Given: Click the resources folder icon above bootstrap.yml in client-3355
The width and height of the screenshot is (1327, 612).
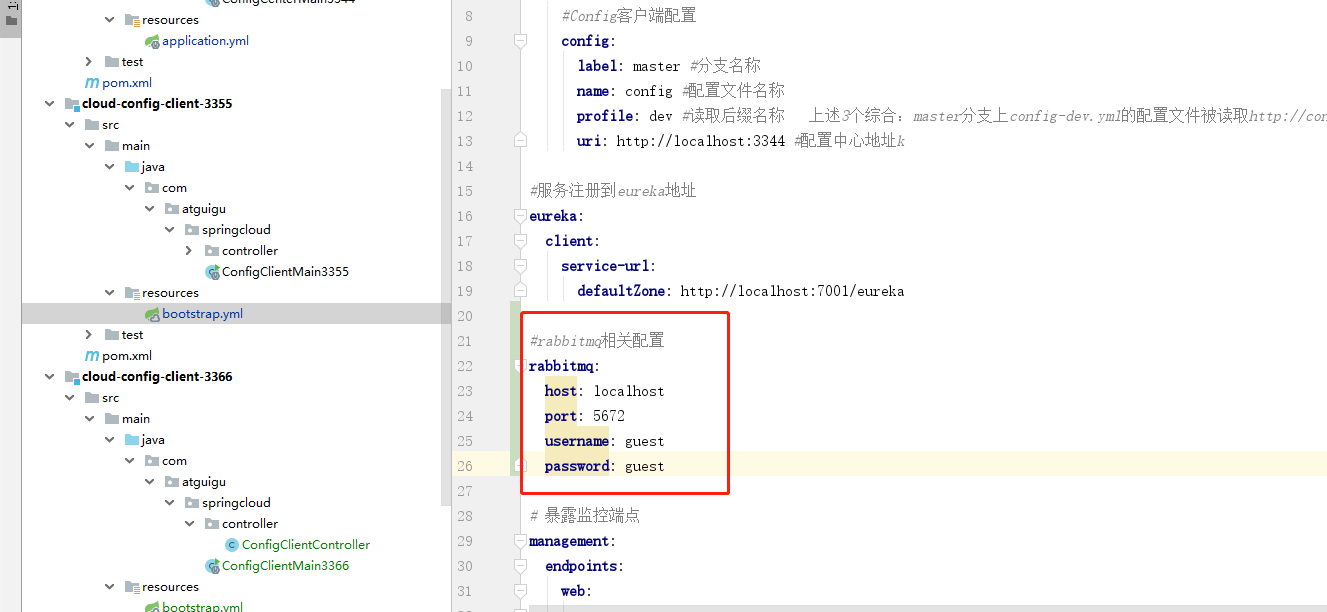Looking at the screenshot, I should (x=131, y=293).
